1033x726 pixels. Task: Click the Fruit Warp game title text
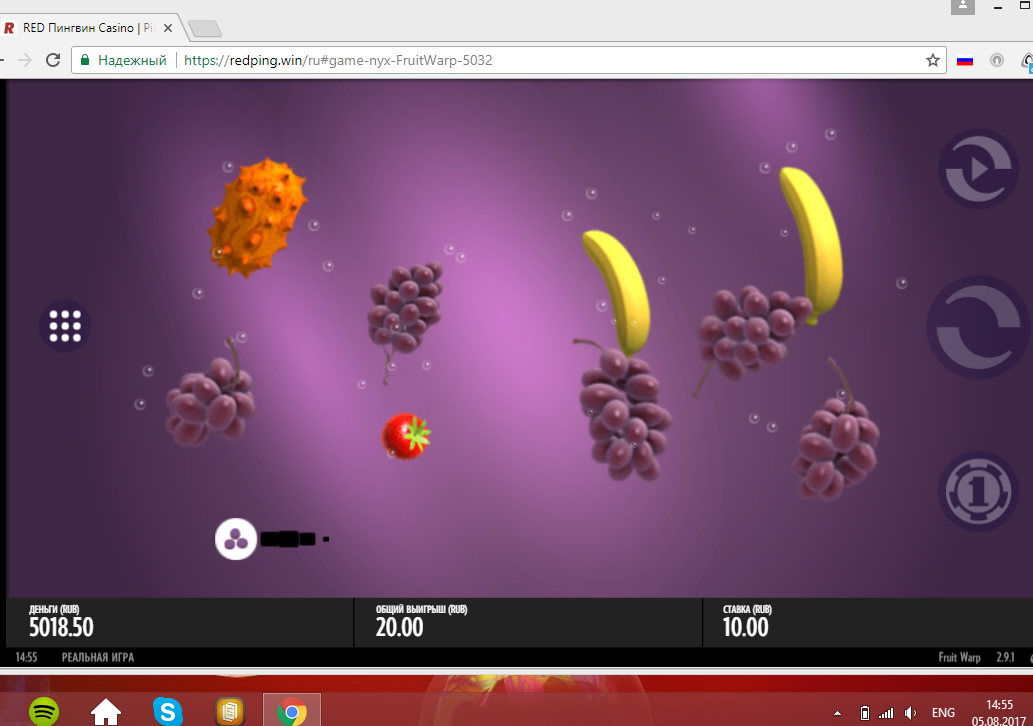(959, 657)
